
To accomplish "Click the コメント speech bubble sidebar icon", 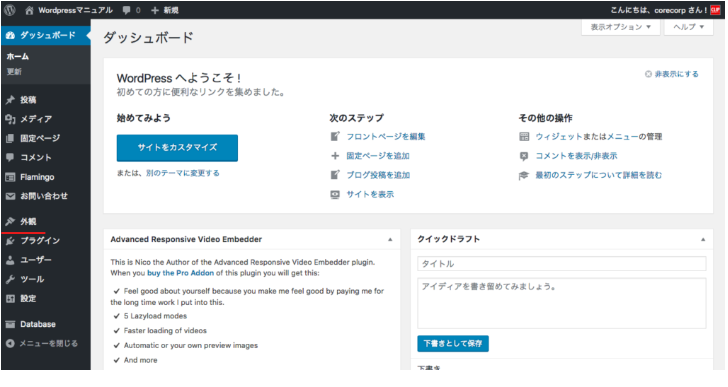I will click(10, 157).
